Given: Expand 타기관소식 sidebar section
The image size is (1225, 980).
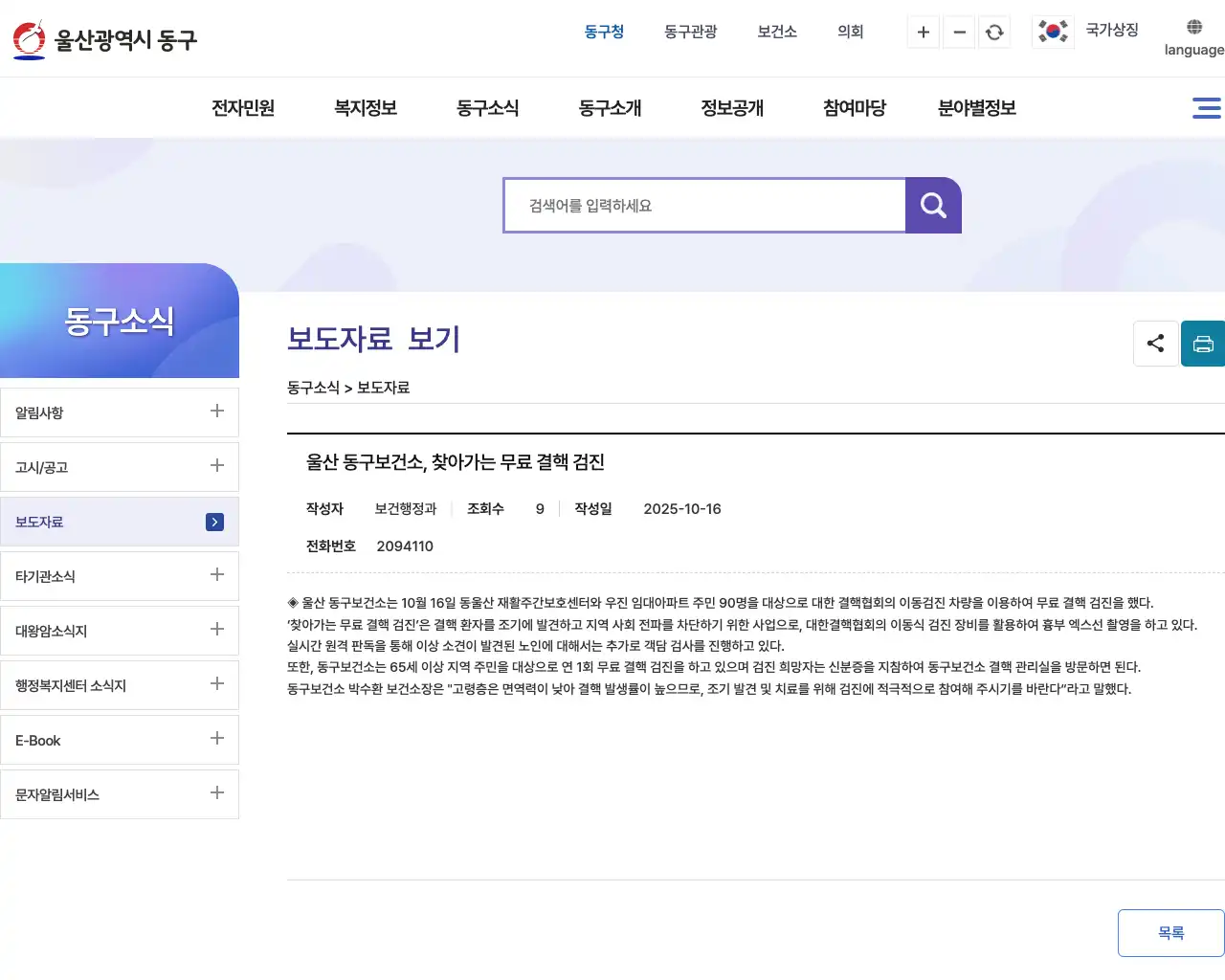Looking at the screenshot, I should pyautogui.click(x=217, y=574).
